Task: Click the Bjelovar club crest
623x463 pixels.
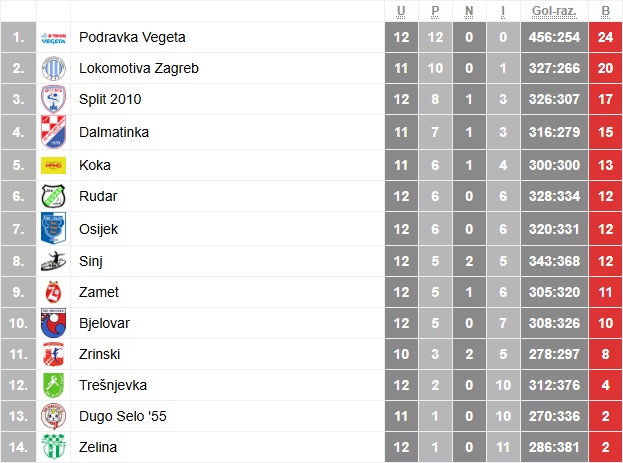Action: (53, 323)
